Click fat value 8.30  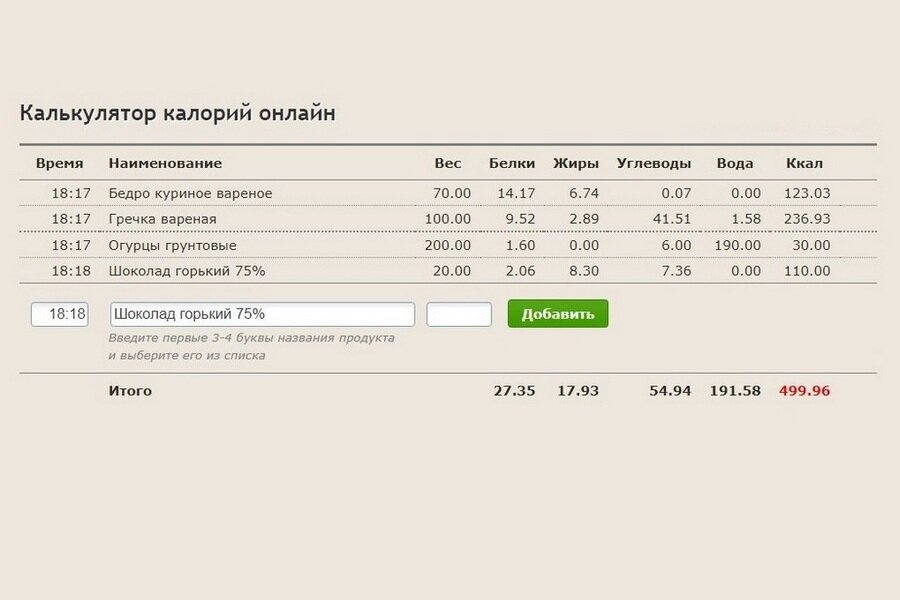tap(584, 271)
